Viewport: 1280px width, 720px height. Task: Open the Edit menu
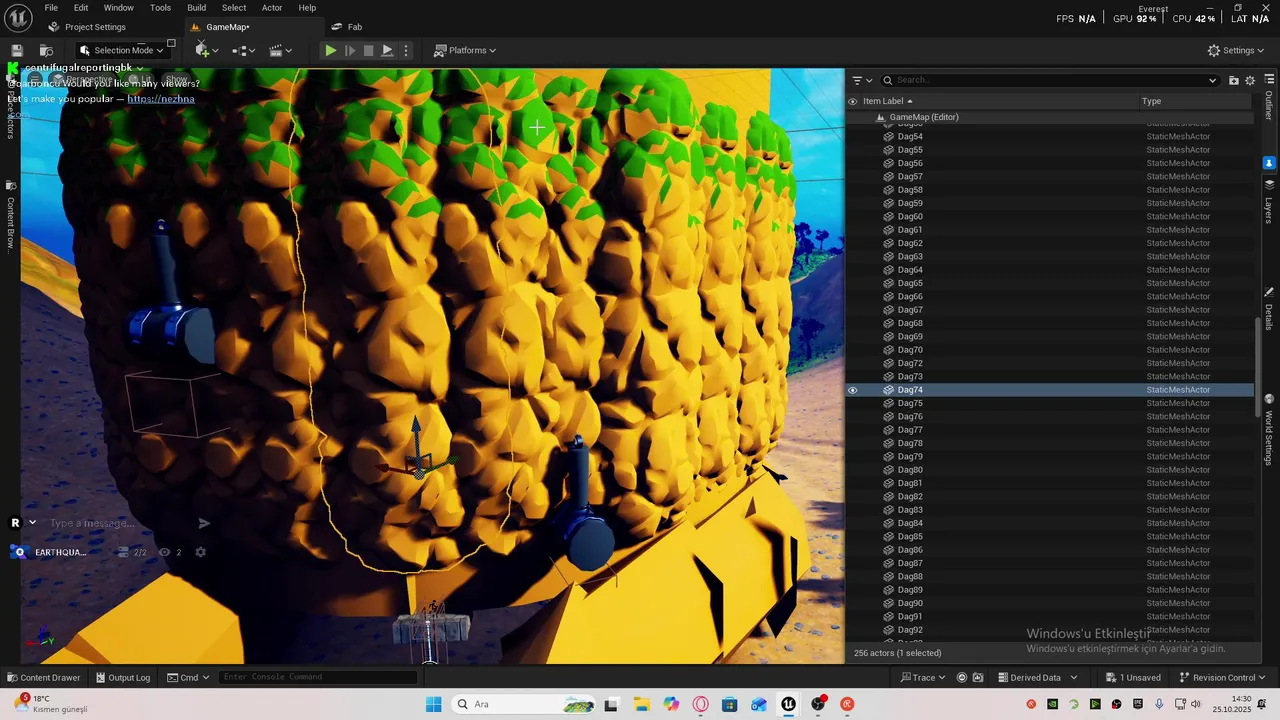pyautogui.click(x=81, y=7)
